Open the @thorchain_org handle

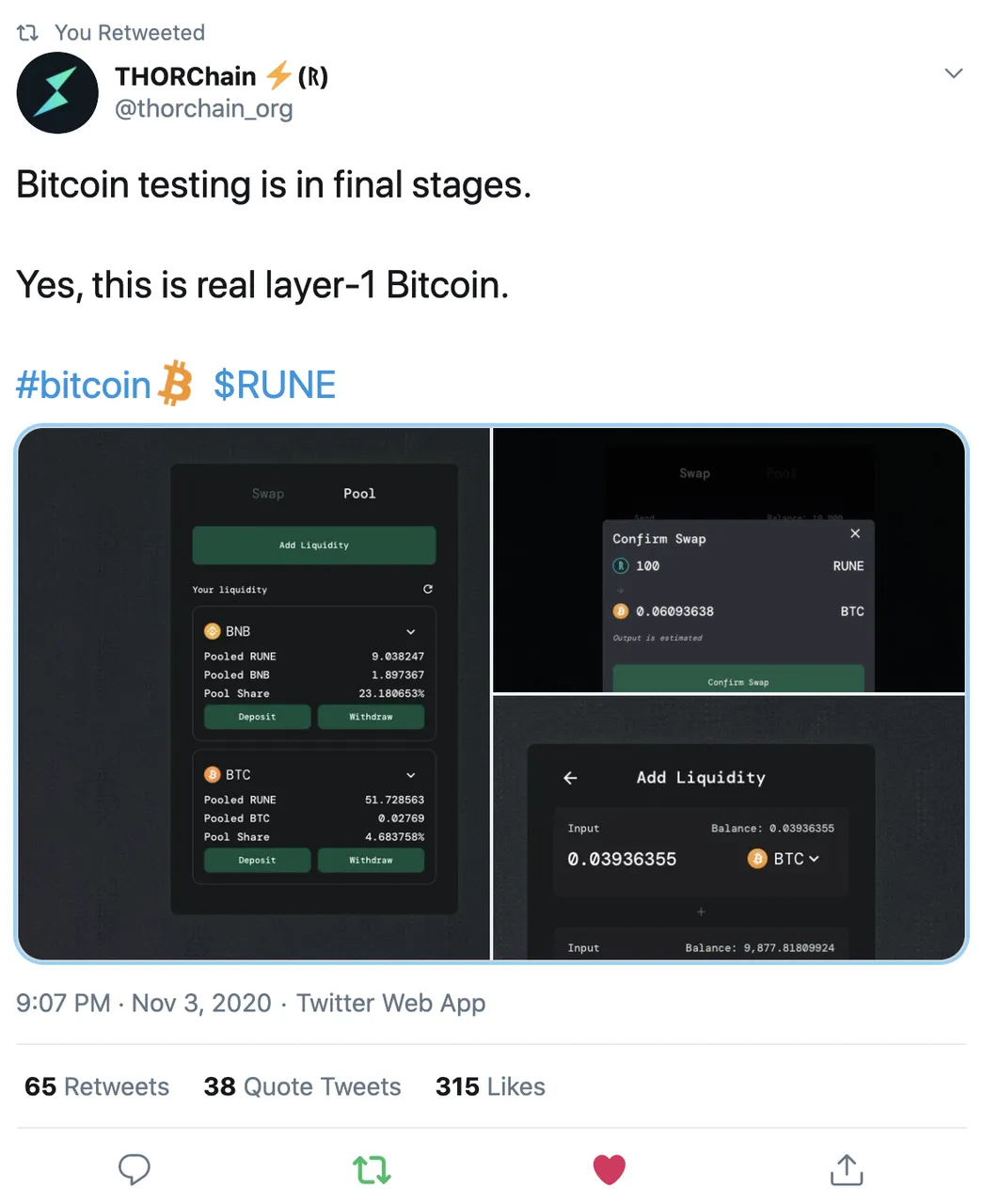[x=204, y=109]
